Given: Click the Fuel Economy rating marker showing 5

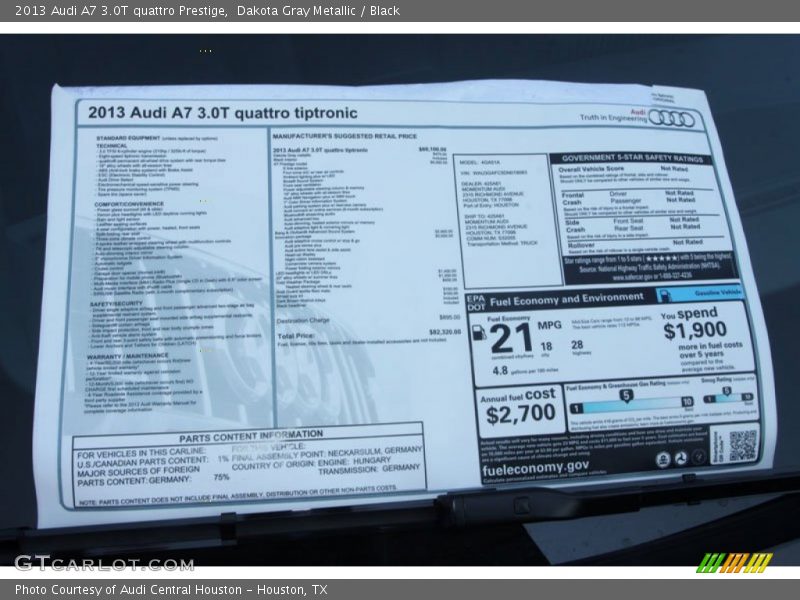Looking at the screenshot, I should [x=626, y=395].
